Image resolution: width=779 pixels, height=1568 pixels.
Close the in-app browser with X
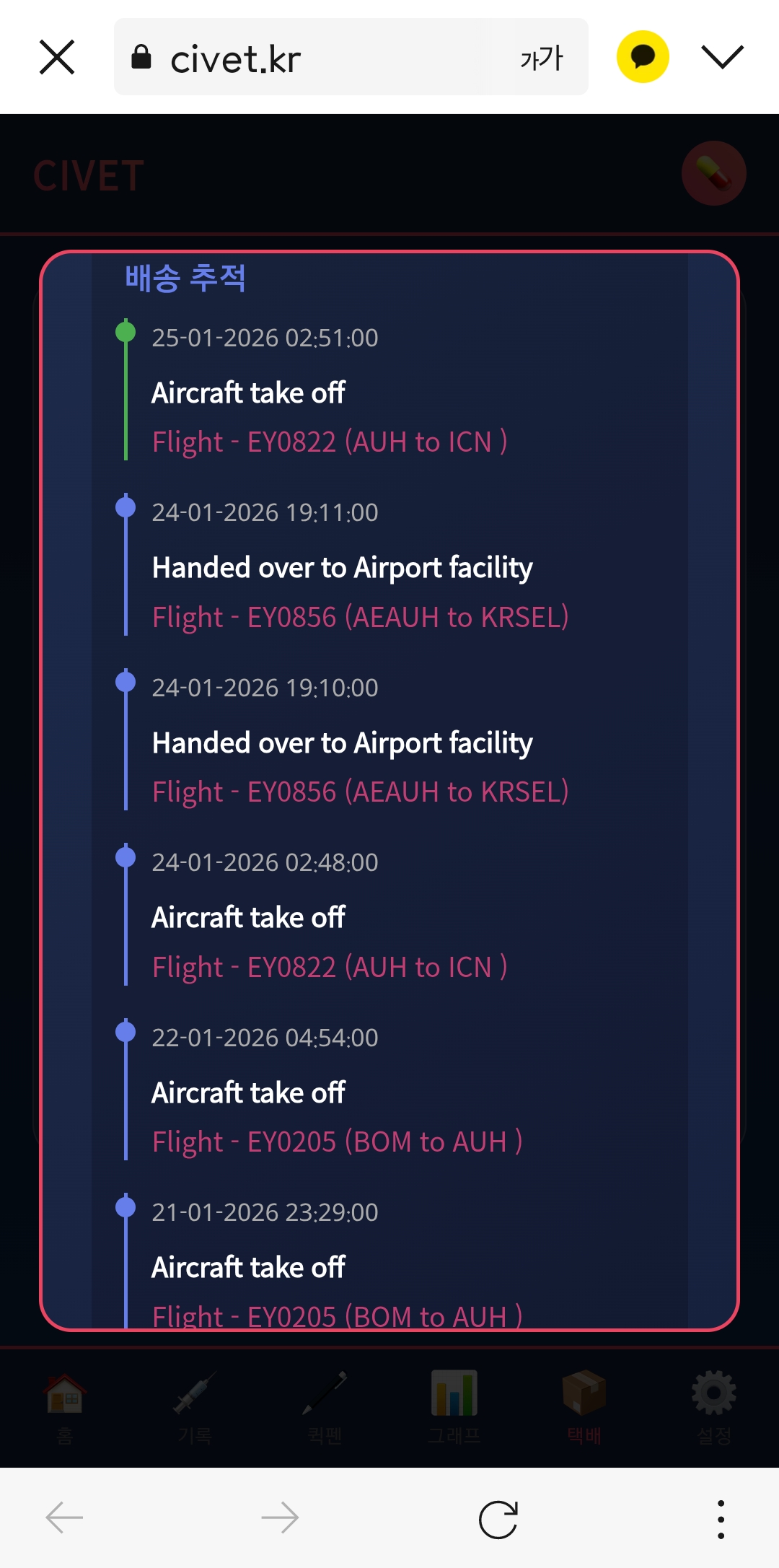[57, 57]
